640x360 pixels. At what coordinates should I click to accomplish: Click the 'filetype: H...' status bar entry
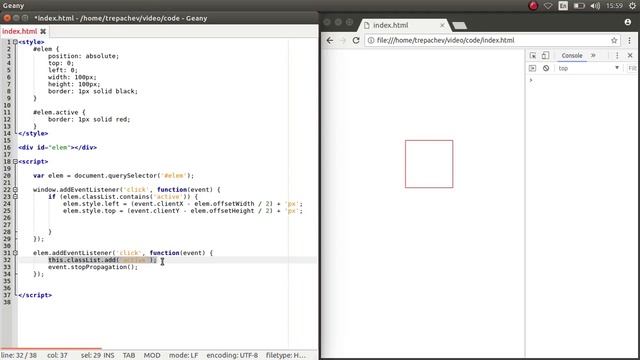(x=286, y=356)
